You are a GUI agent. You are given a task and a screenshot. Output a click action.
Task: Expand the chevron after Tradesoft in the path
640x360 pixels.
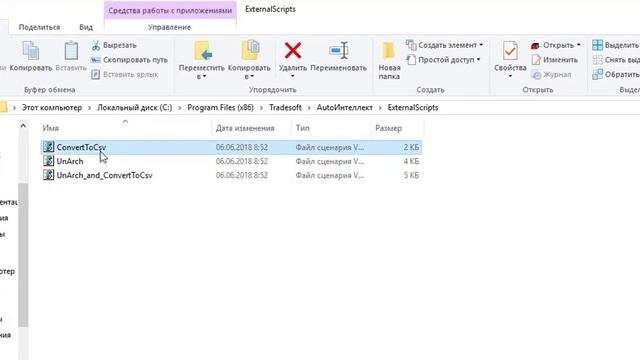click(309, 108)
